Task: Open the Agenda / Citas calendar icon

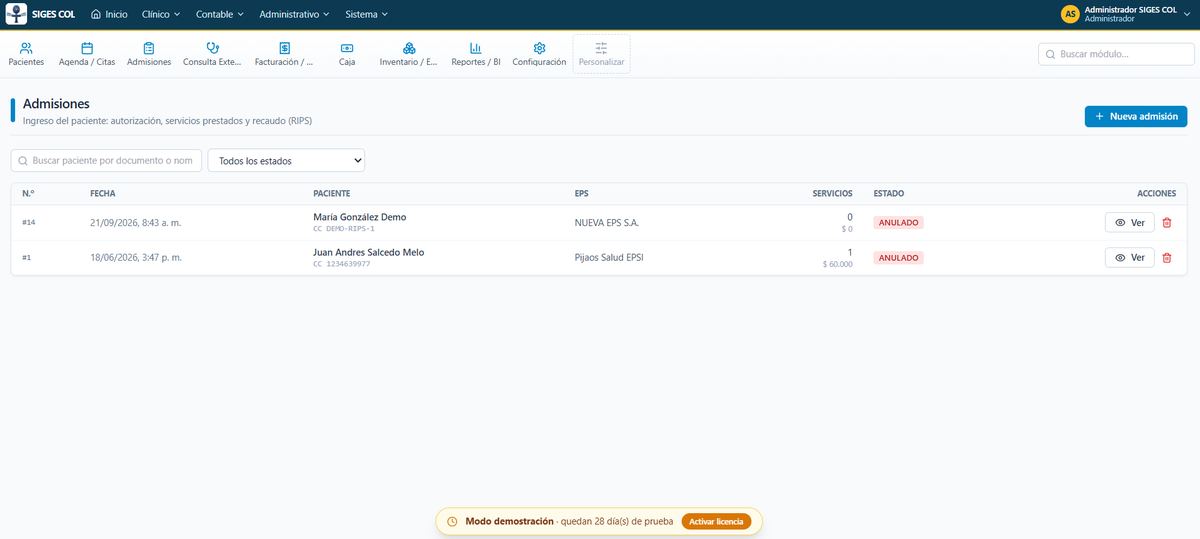Action: (x=87, y=48)
